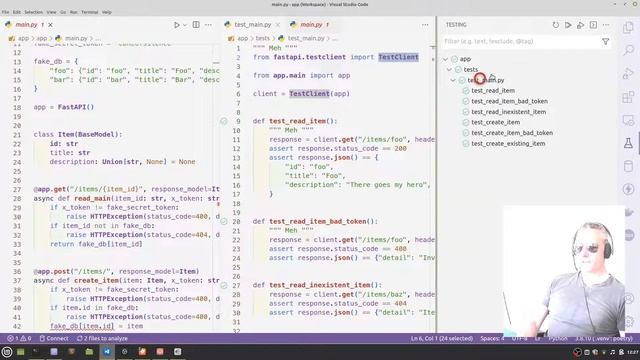
Task: Open the system start menu
Action: pyautogui.click(x=7, y=352)
